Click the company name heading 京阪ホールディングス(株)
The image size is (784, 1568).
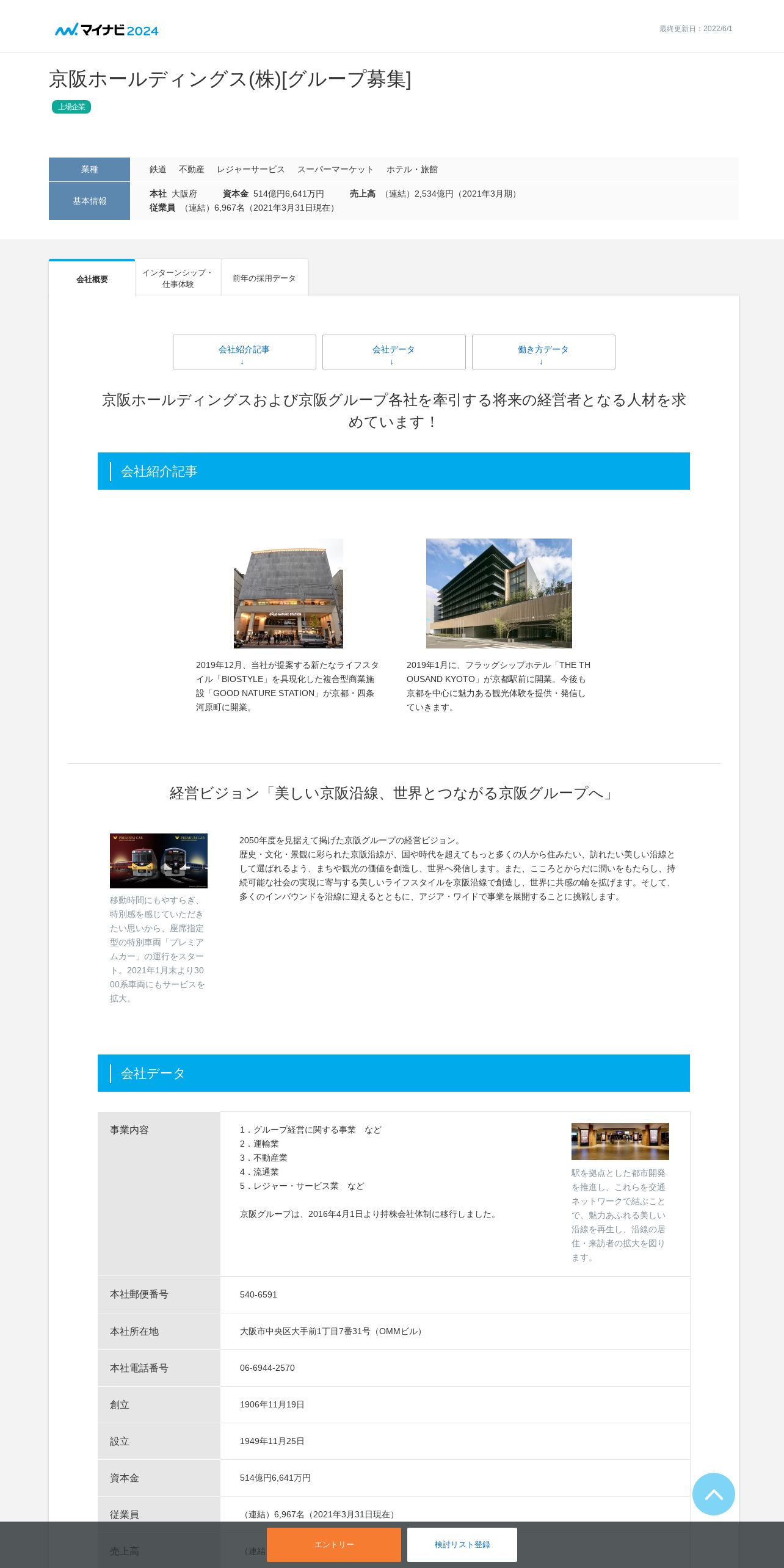coord(230,79)
